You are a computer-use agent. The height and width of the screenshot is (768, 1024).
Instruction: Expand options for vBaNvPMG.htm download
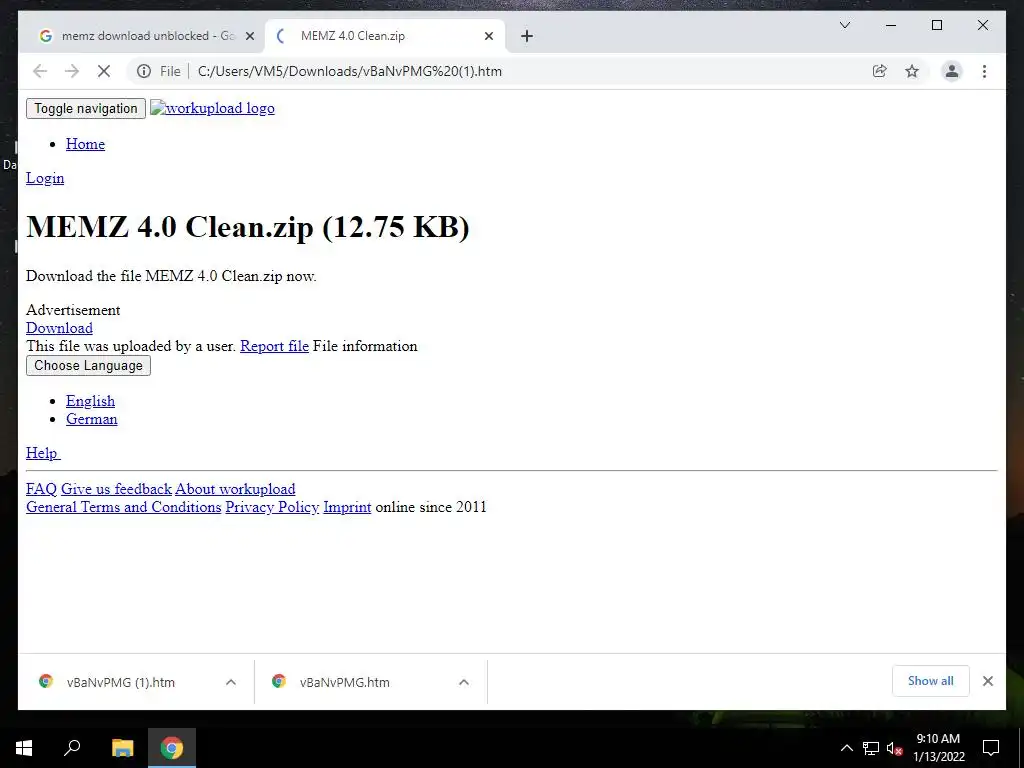[464, 682]
